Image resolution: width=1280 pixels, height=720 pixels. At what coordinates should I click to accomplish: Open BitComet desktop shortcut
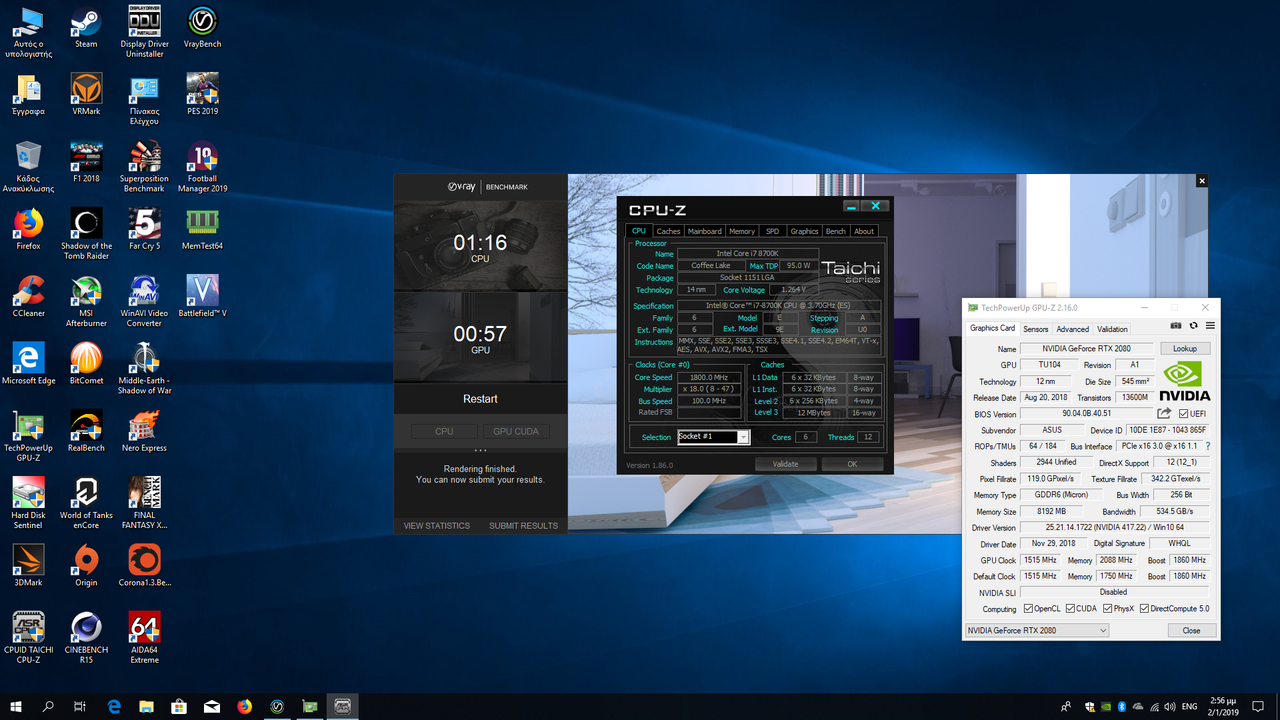(x=86, y=363)
